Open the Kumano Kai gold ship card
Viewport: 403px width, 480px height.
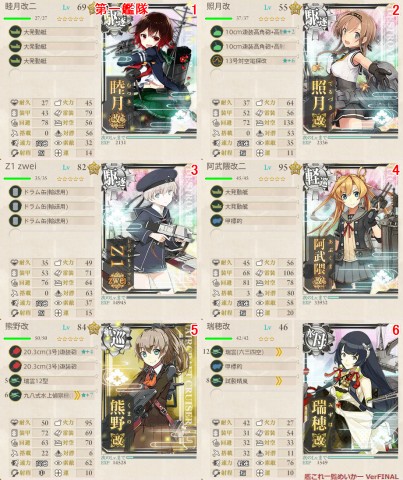tap(149, 390)
